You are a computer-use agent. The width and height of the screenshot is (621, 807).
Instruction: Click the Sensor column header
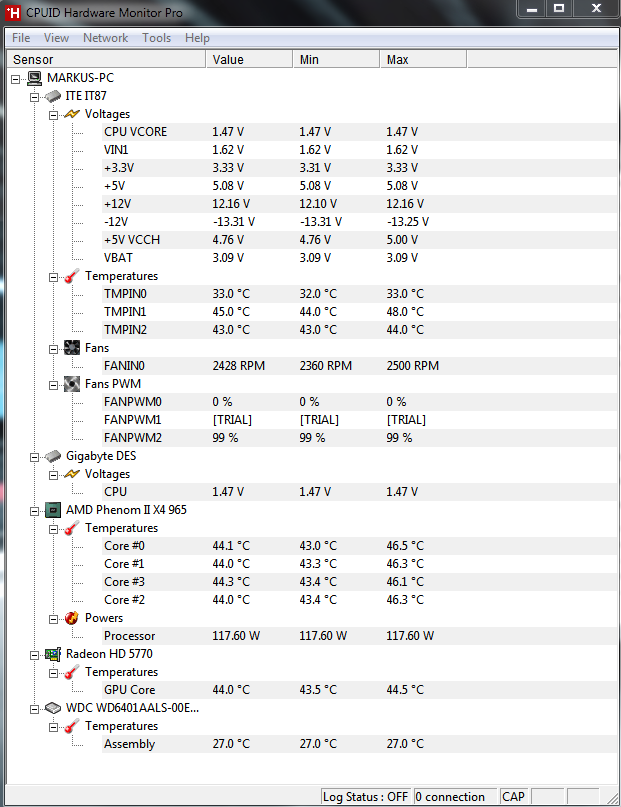coord(105,60)
